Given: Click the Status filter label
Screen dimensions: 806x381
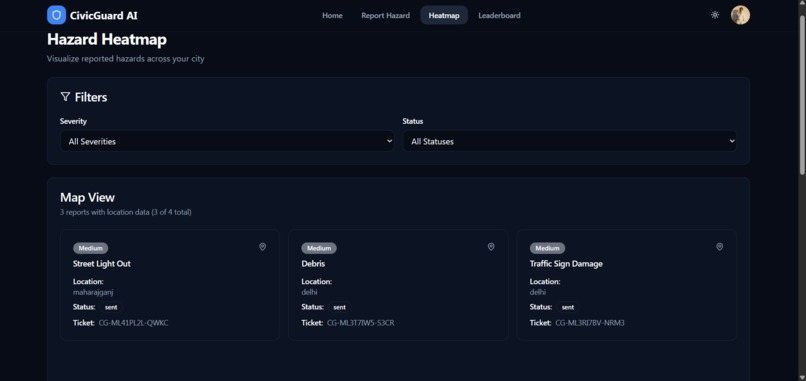Looking at the screenshot, I should 413,121.
